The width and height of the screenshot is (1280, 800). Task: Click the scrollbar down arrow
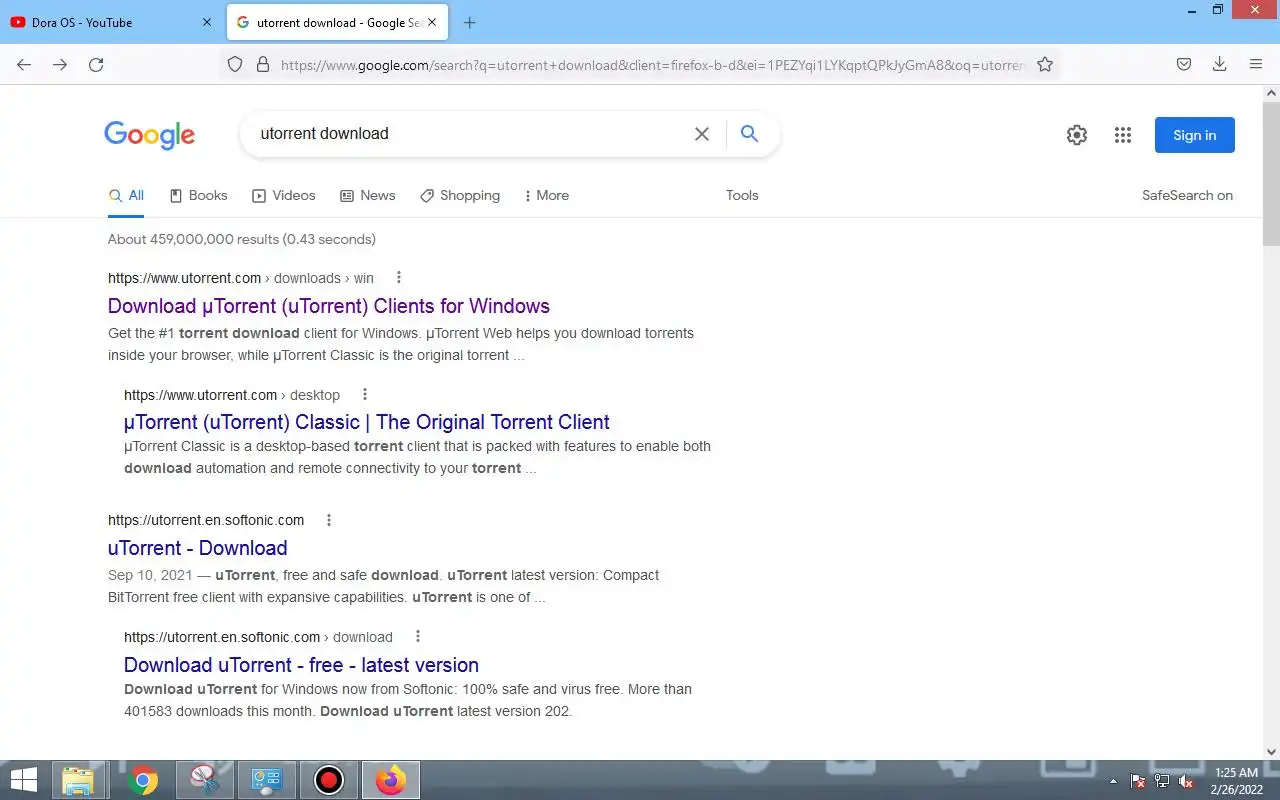[x=1272, y=752]
